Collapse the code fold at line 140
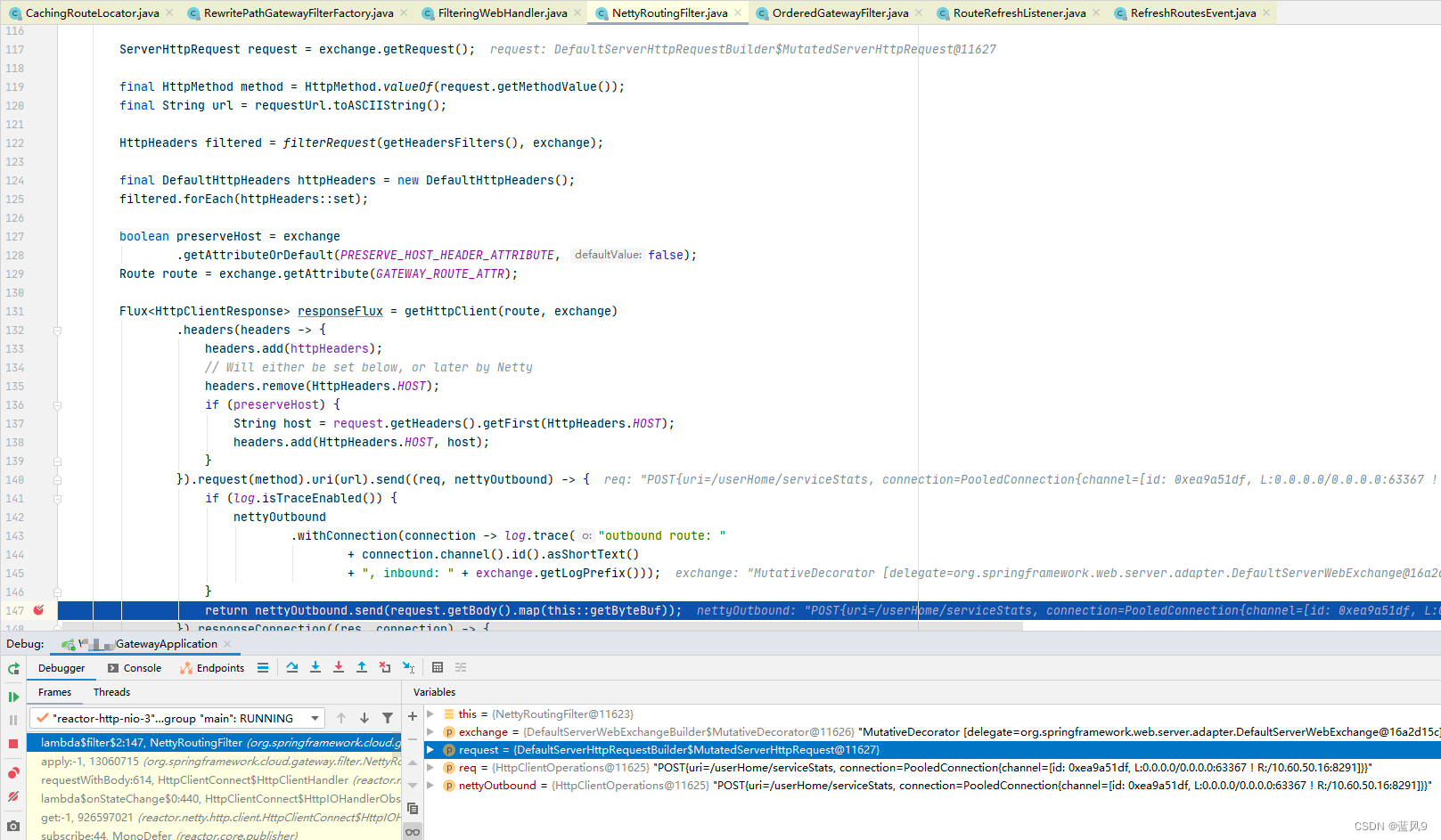This screenshot has width=1441, height=840. click(x=57, y=480)
